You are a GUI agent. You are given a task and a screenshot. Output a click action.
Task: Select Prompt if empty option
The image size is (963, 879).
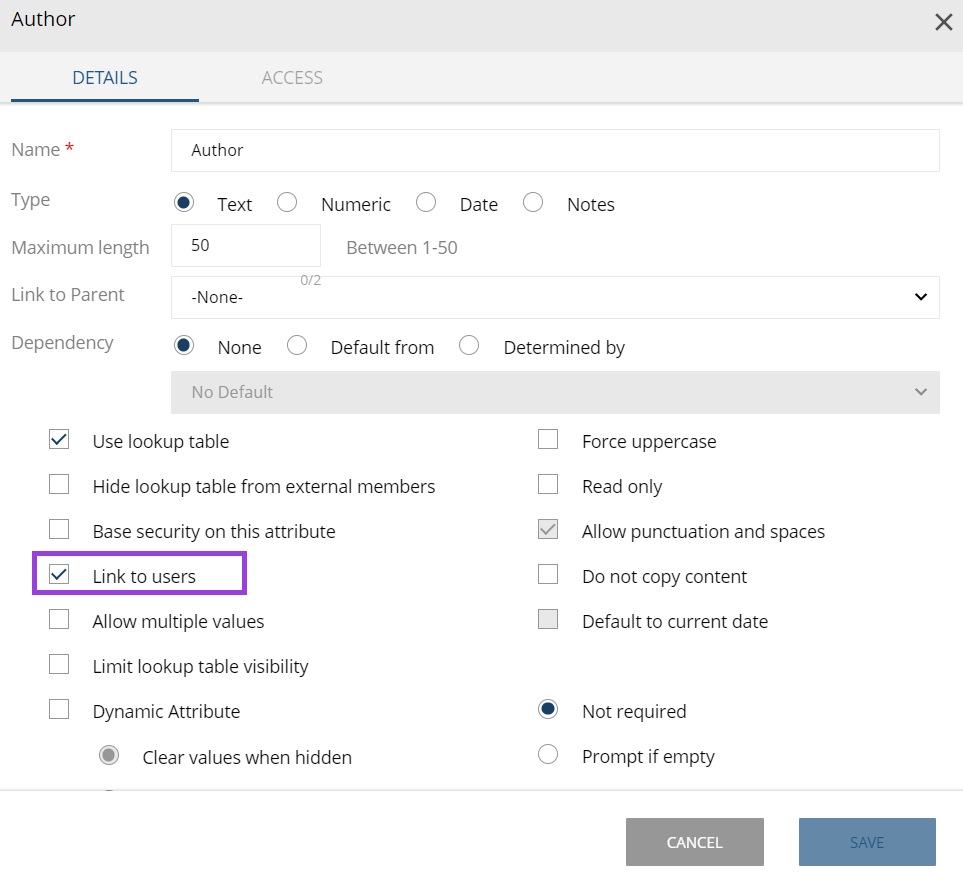(548, 755)
